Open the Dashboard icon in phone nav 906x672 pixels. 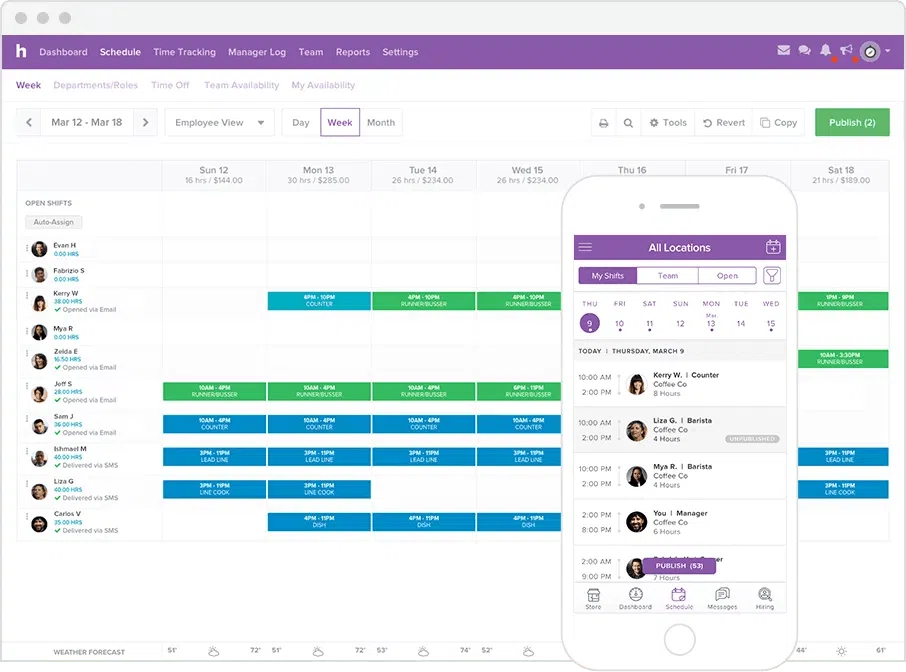636,599
